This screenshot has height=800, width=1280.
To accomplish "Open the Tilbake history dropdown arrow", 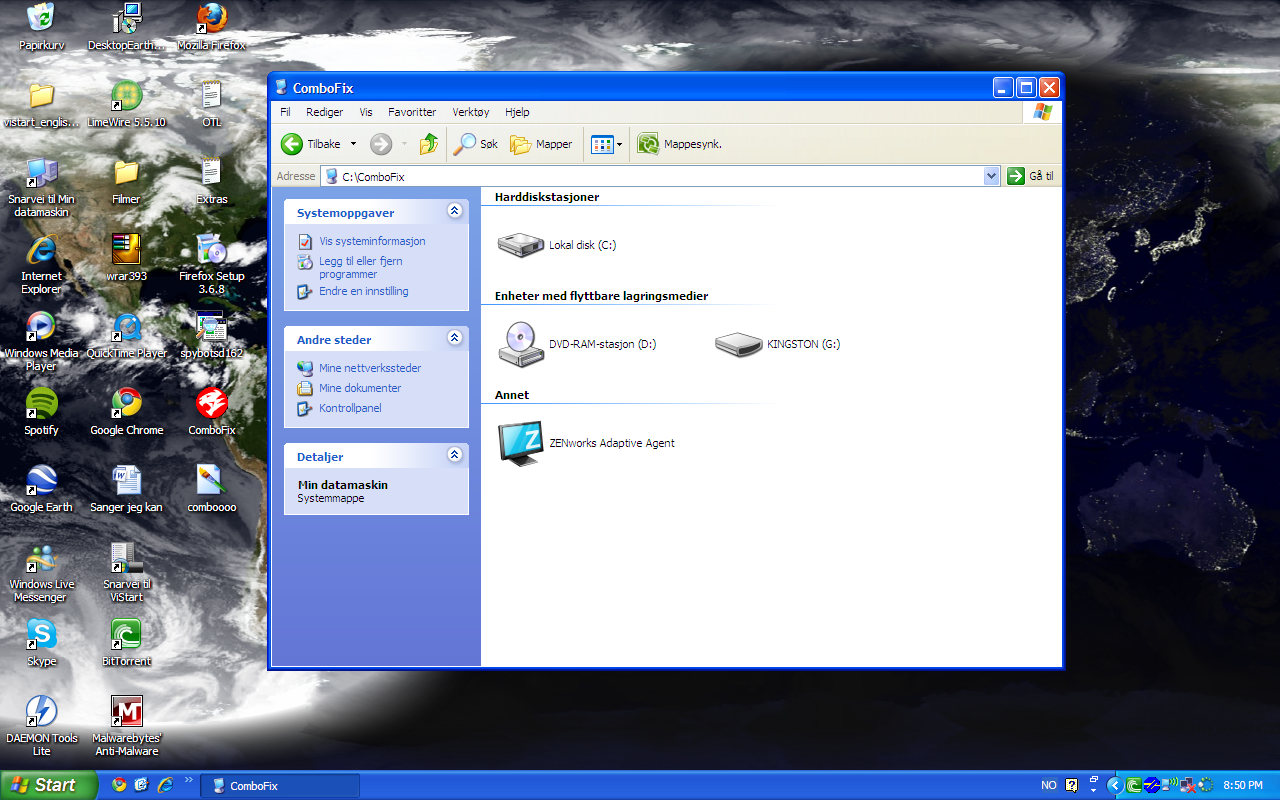I will (353, 144).
